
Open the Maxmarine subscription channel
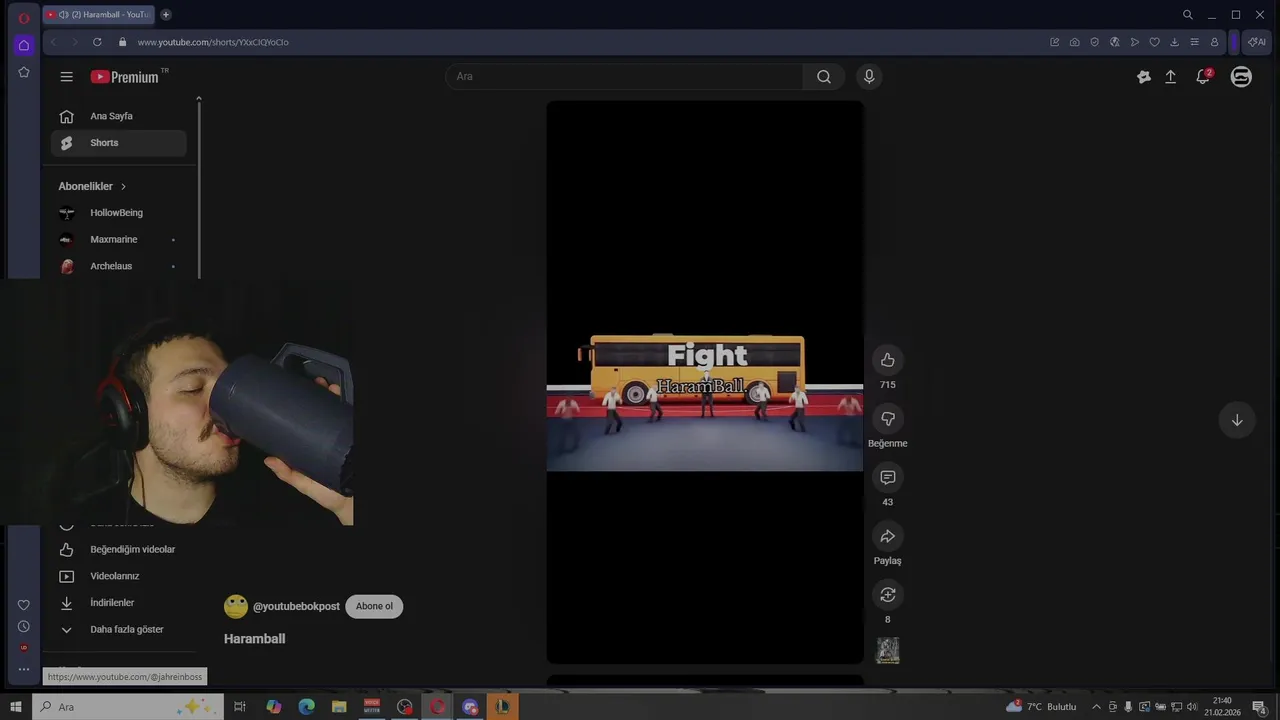[x=119, y=240]
